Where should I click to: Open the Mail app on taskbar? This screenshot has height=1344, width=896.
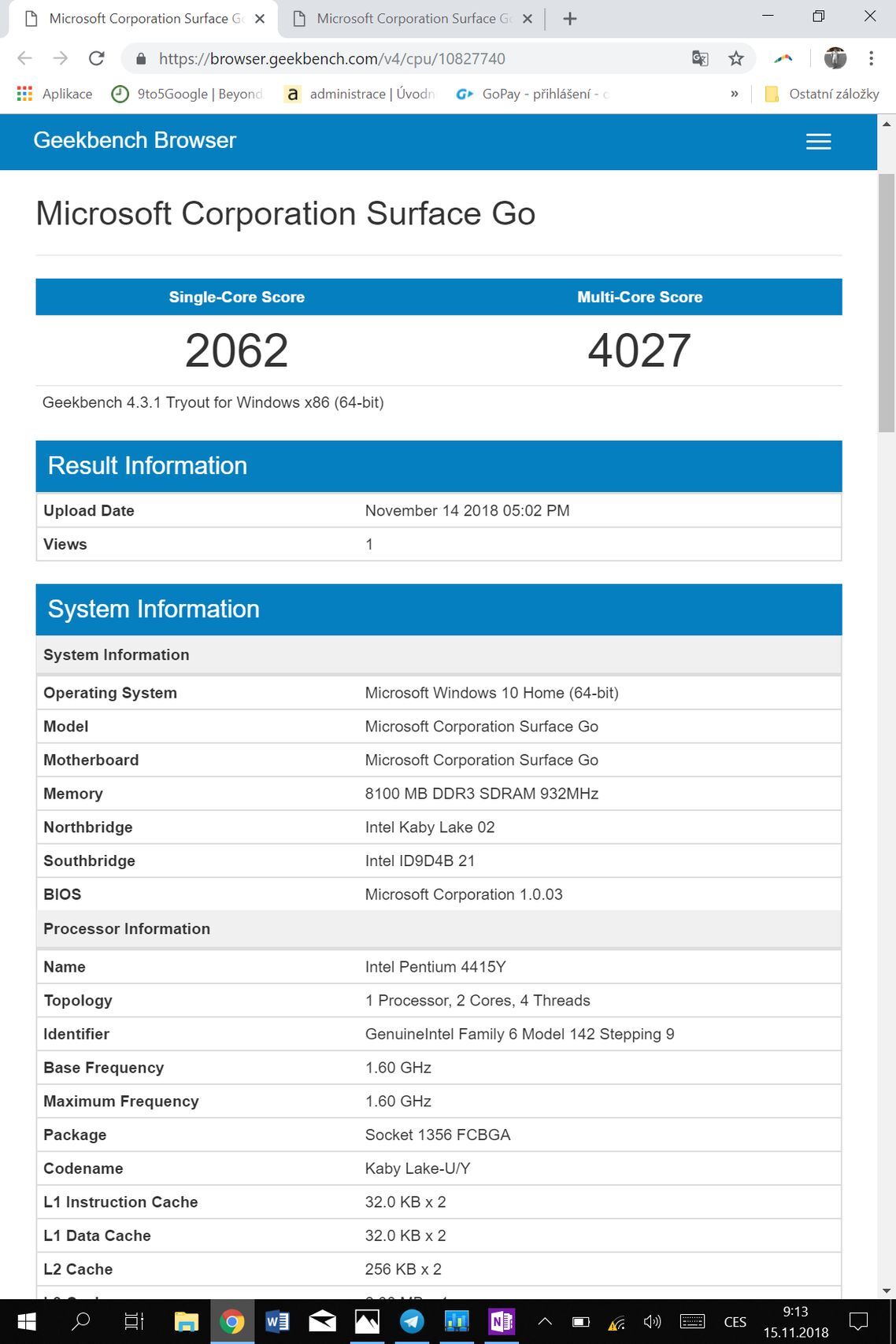(x=322, y=1321)
